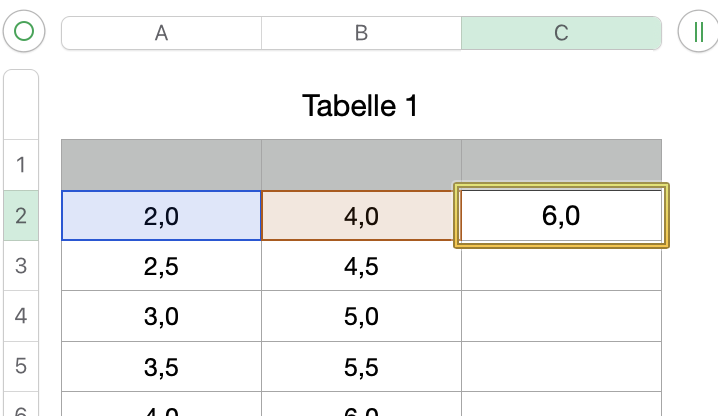This screenshot has width=718, height=416.
Task: Click the table title "Tabelle 1"
Action: 360,105
